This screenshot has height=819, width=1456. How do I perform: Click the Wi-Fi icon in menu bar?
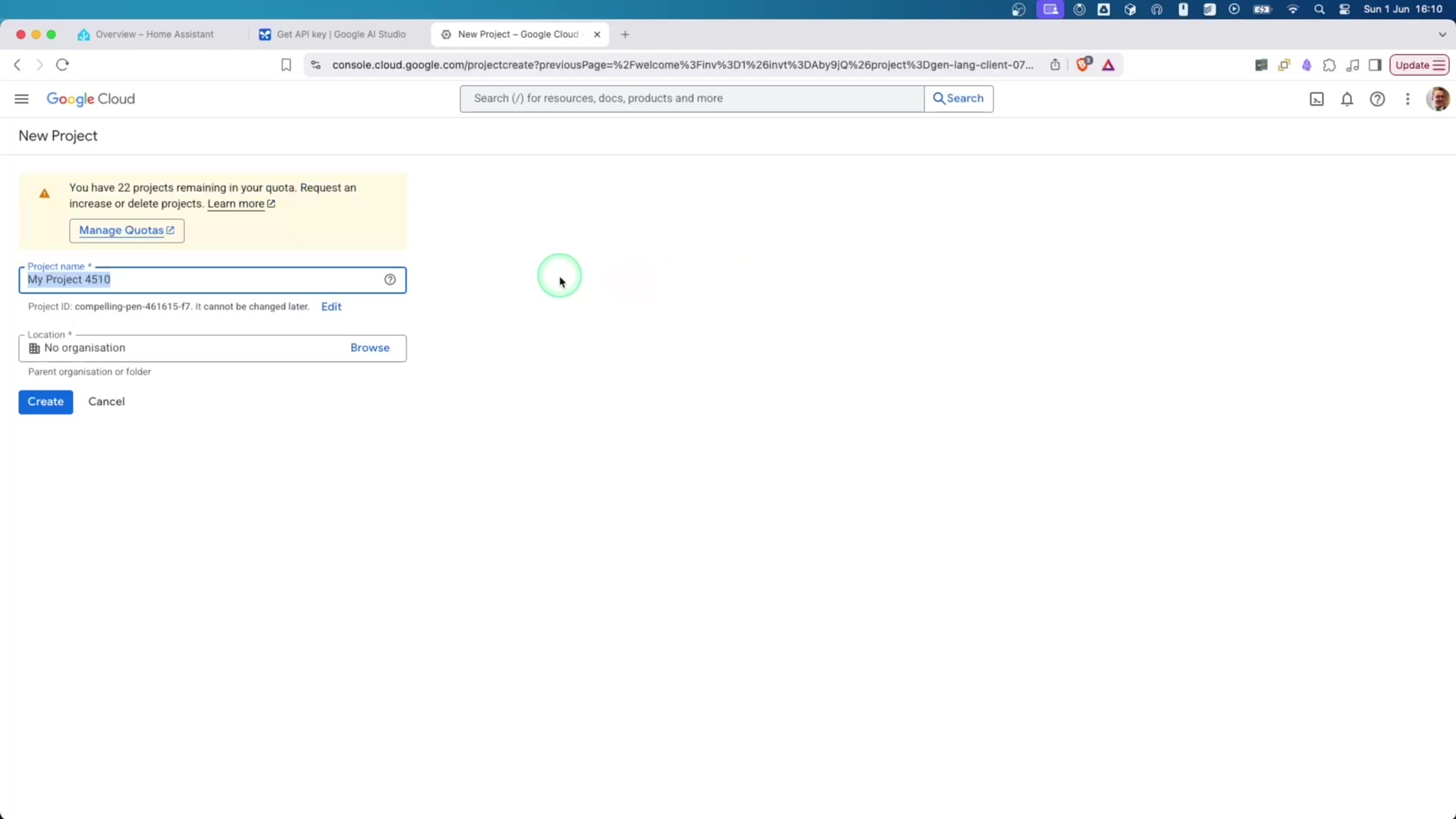(1292, 9)
